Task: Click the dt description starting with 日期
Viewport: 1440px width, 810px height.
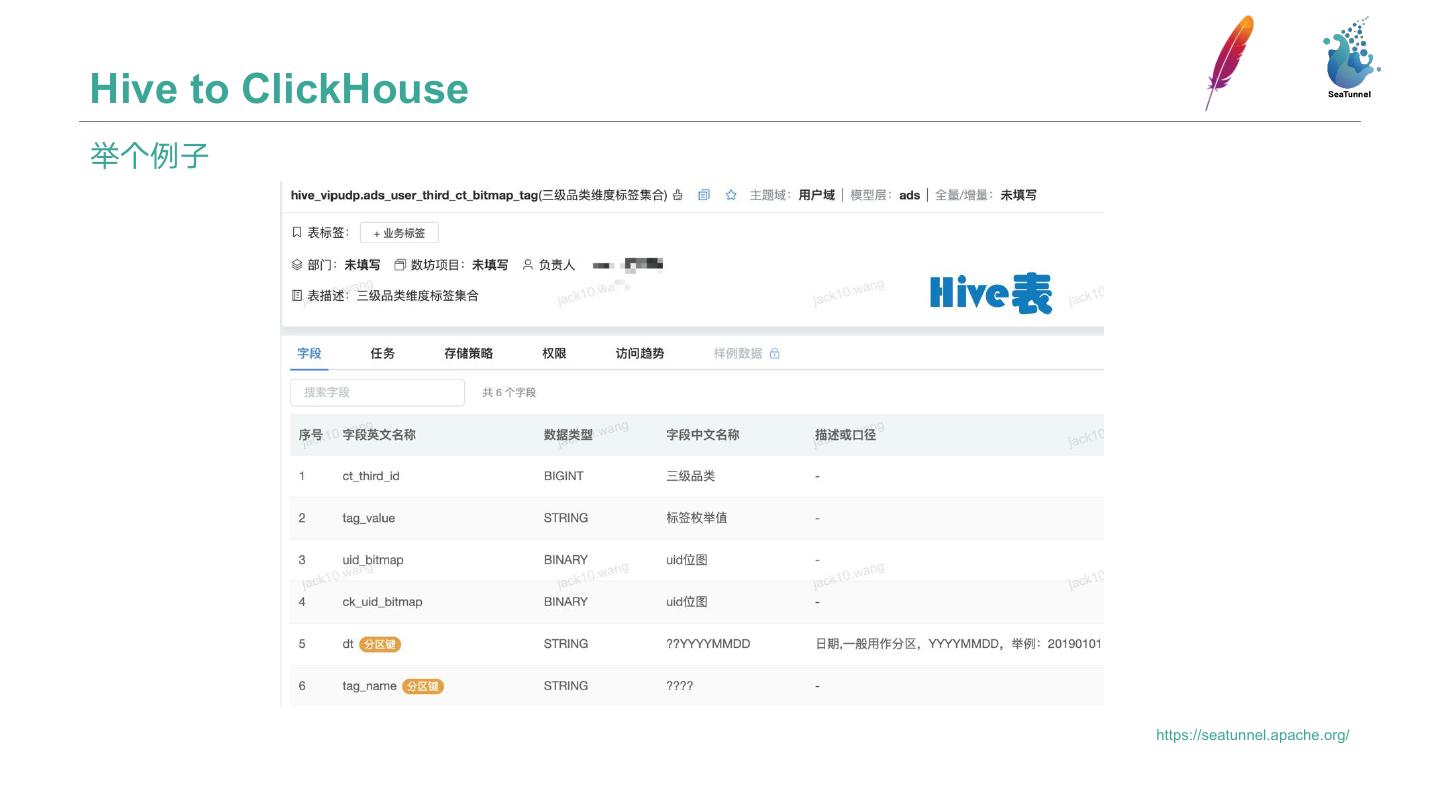Action: 958,644
